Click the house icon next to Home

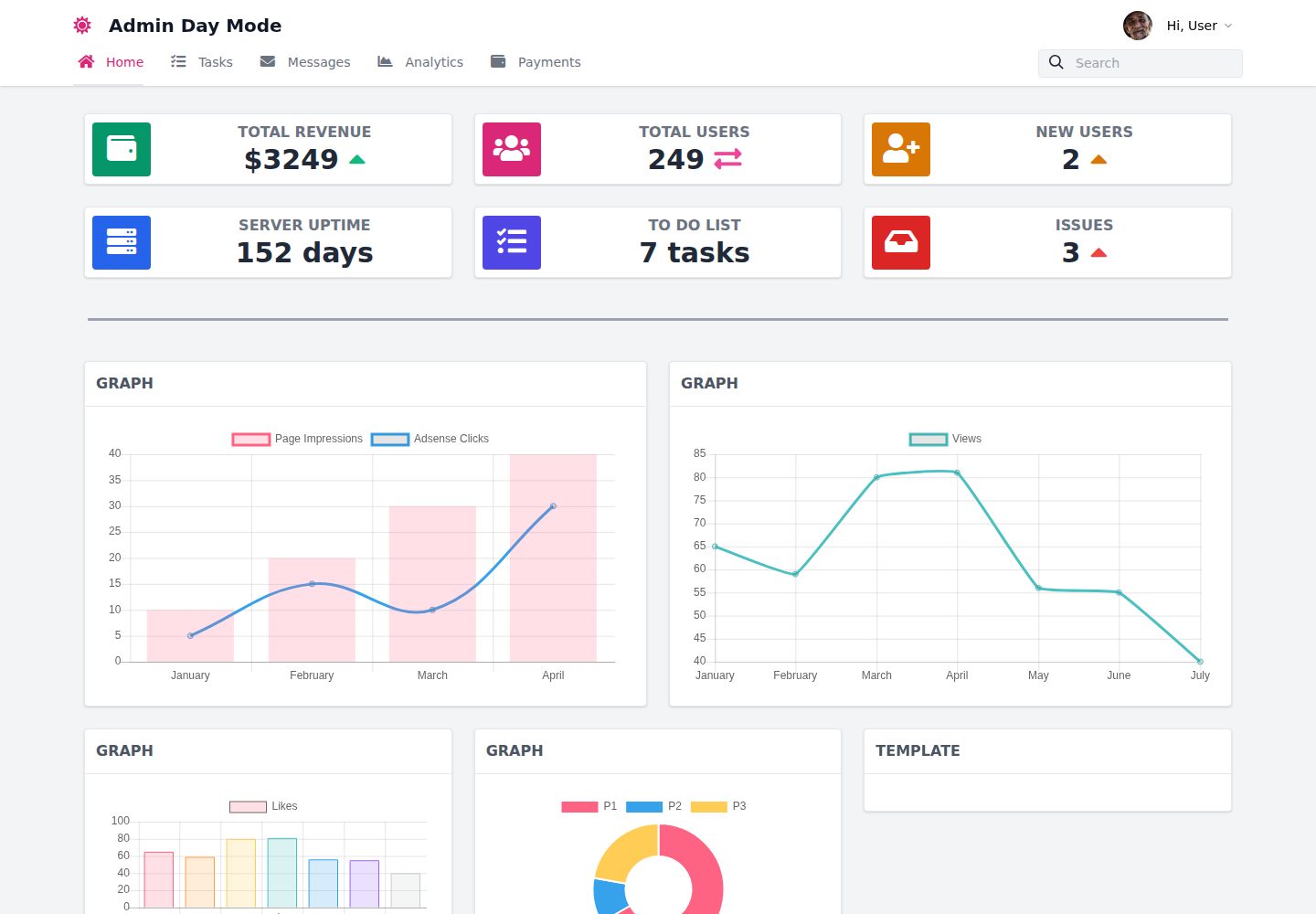point(86,61)
